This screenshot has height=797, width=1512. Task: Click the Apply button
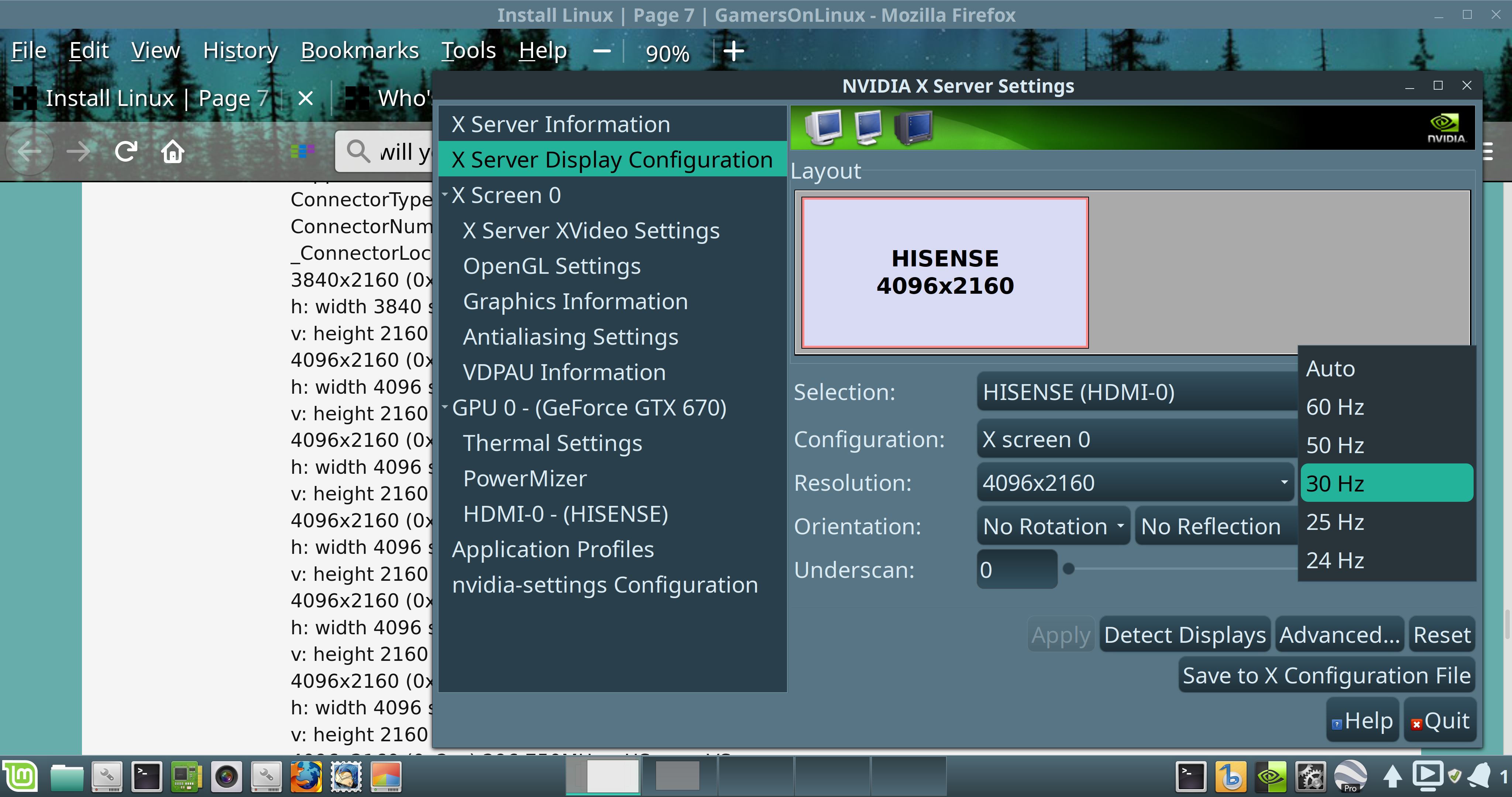coord(1061,634)
